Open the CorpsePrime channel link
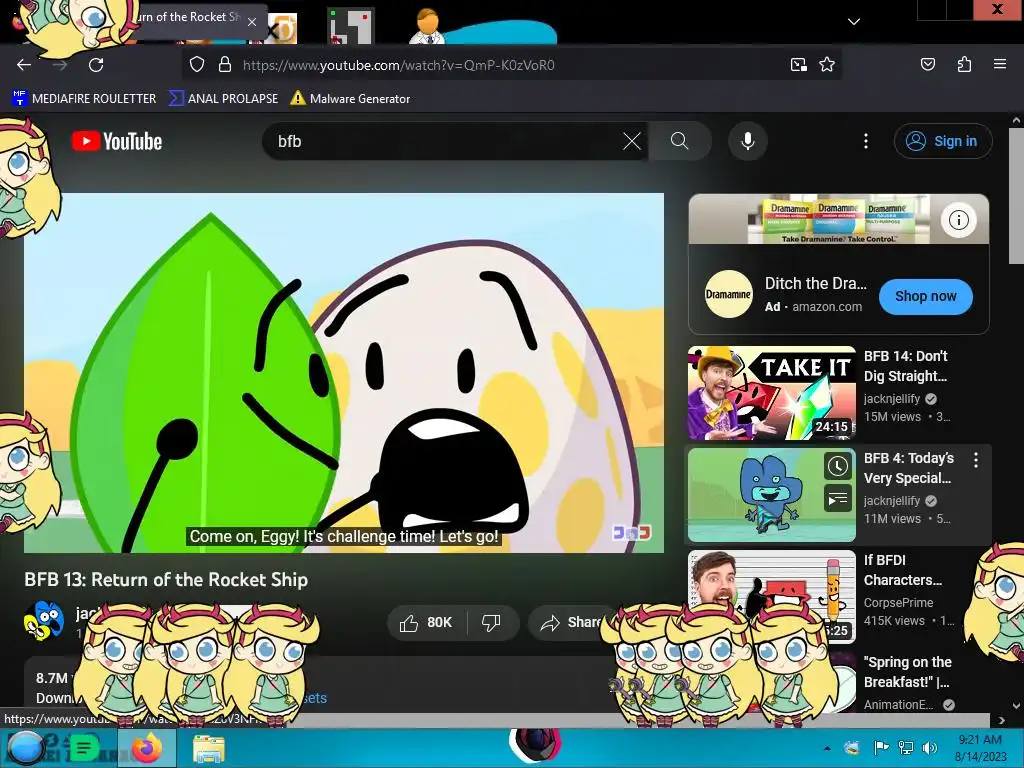The image size is (1024, 768). [x=898, y=603]
